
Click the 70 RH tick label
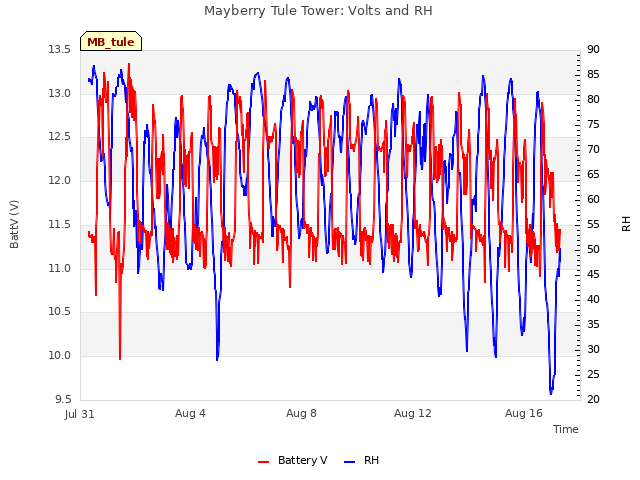point(593,149)
